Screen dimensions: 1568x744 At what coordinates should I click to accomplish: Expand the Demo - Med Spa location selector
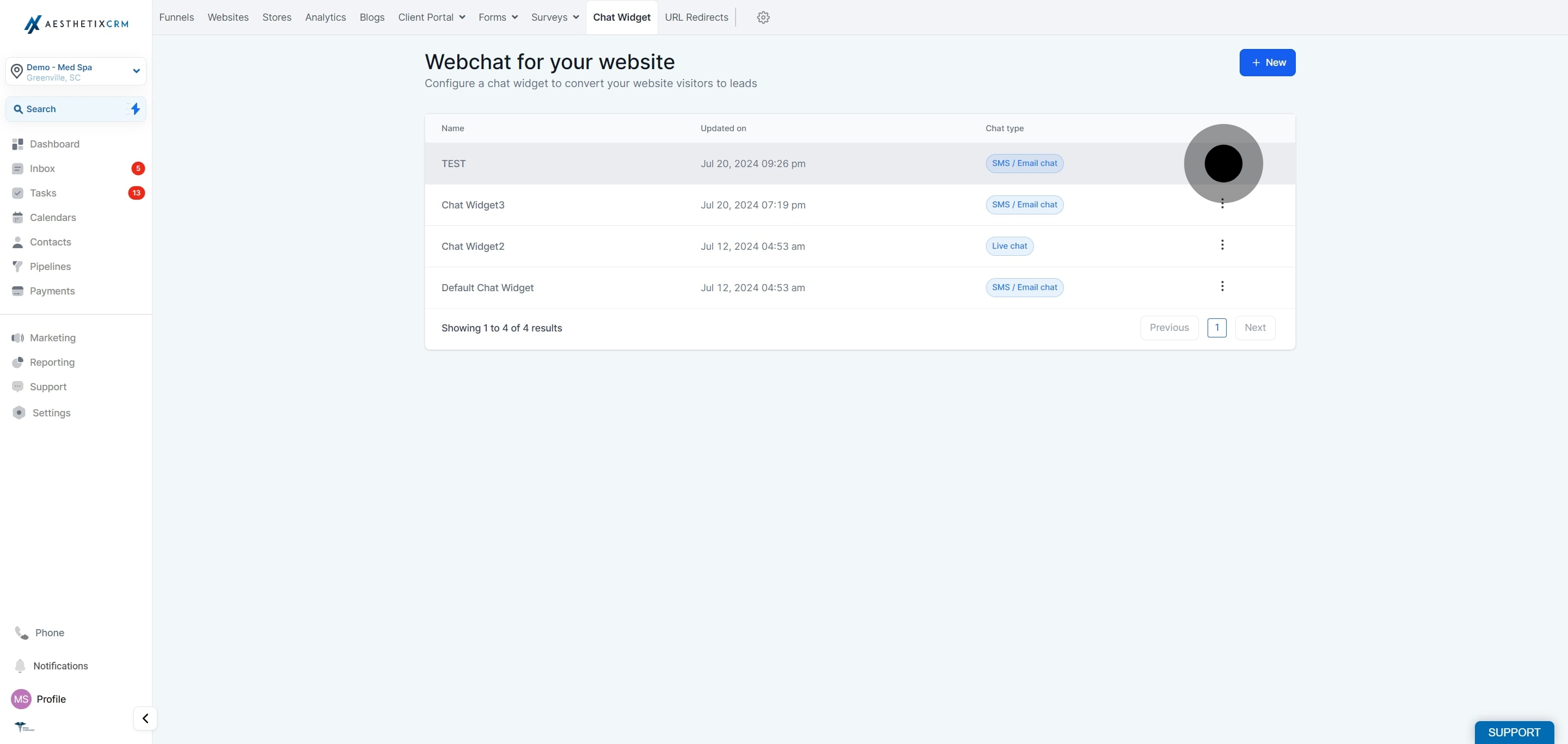(76, 72)
